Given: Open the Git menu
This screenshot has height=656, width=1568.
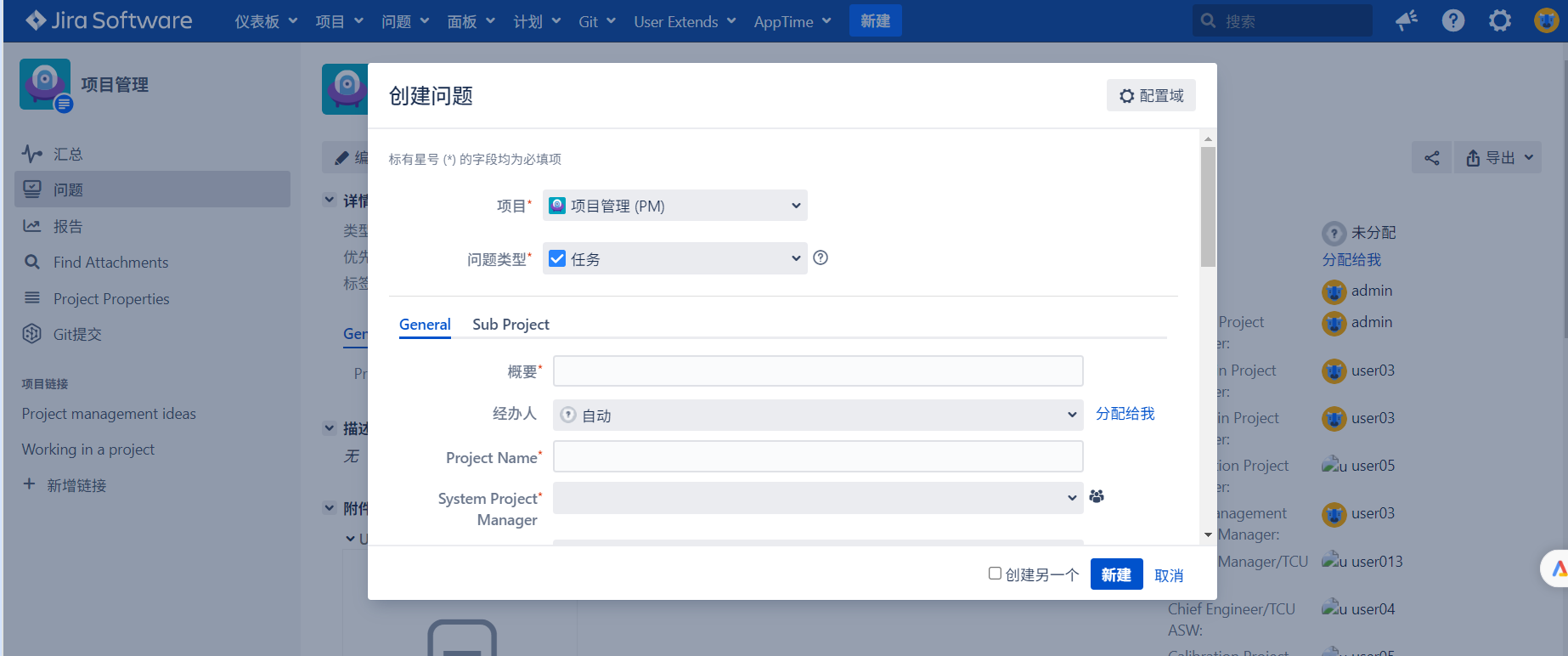Looking at the screenshot, I should (597, 21).
